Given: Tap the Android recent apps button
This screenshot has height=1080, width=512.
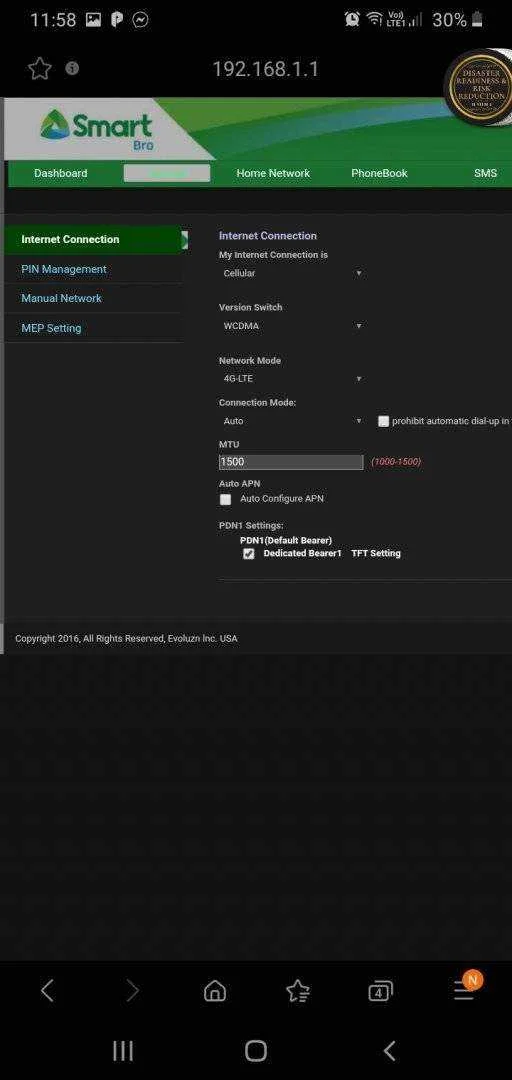Looking at the screenshot, I should [123, 1051].
